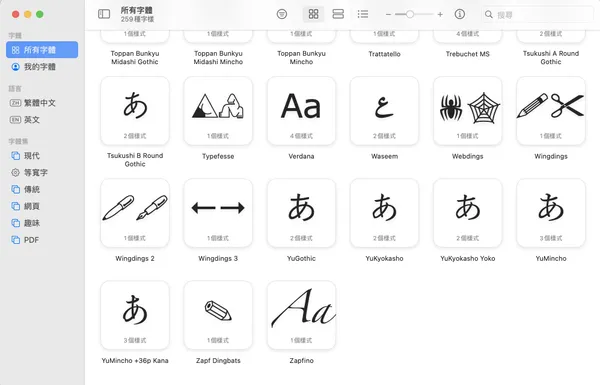This screenshot has width=600, height=385.
Task: Open the 傳統 font collection
Action: click(42, 189)
